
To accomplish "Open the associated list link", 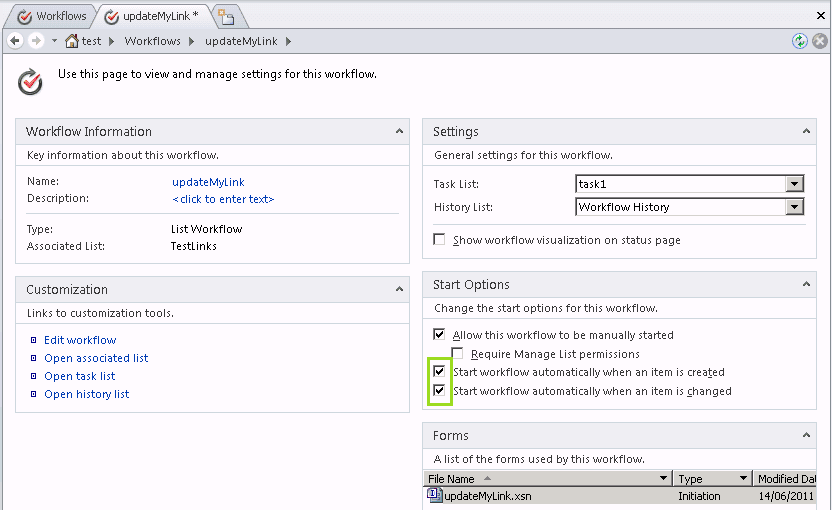I will tap(96, 358).
